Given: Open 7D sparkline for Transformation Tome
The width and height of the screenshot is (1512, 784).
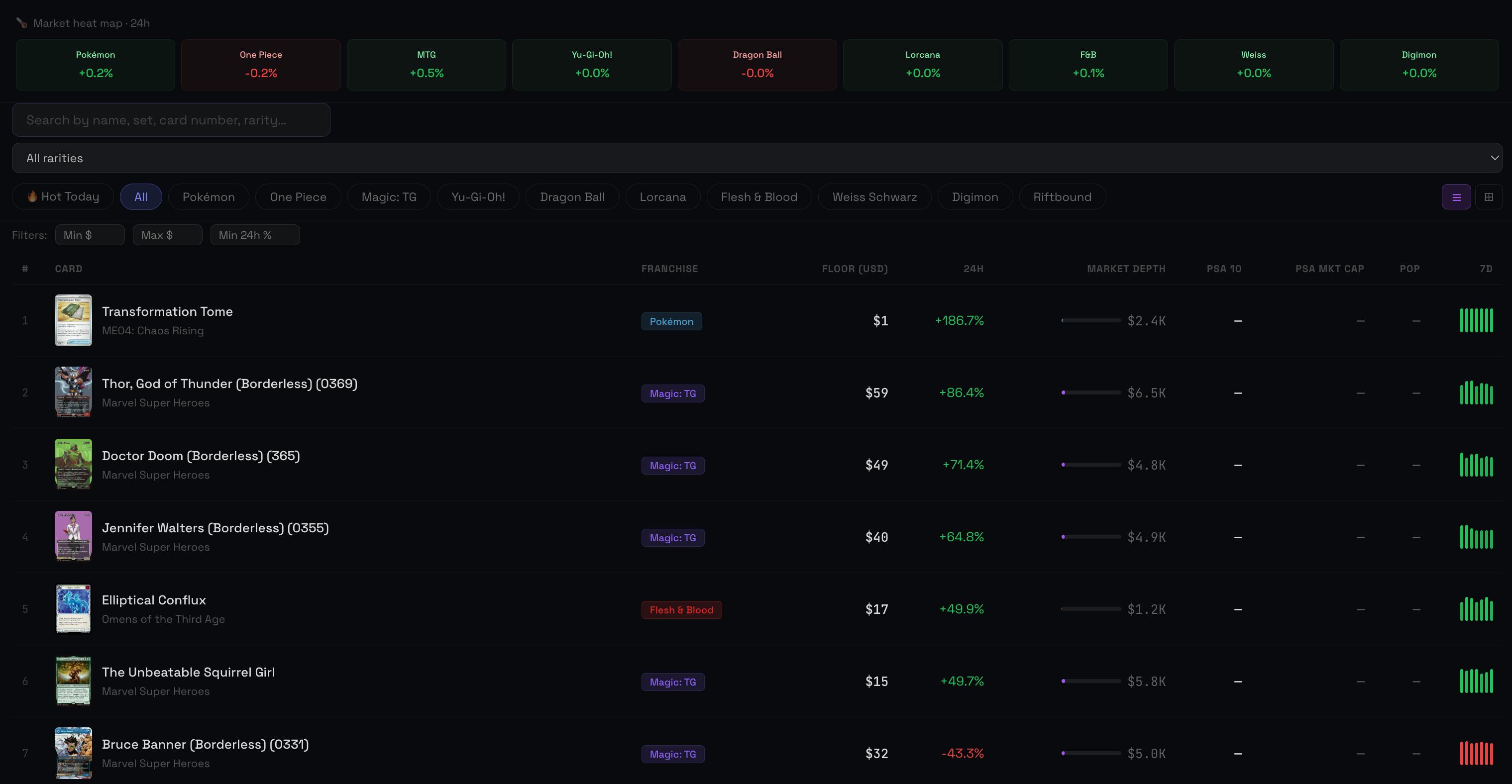Looking at the screenshot, I should click(x=1476, y=320).
